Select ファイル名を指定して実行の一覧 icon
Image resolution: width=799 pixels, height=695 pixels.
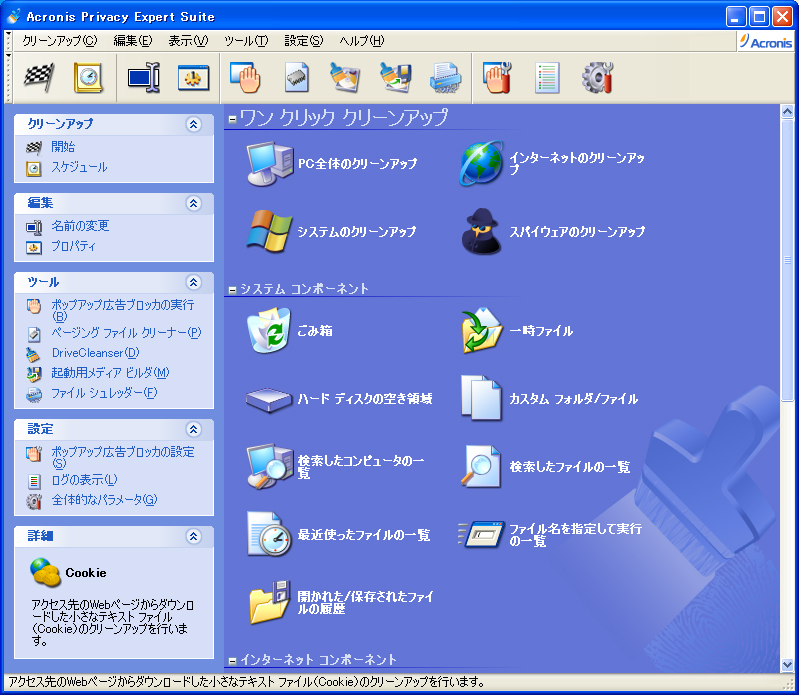(482, 534)
